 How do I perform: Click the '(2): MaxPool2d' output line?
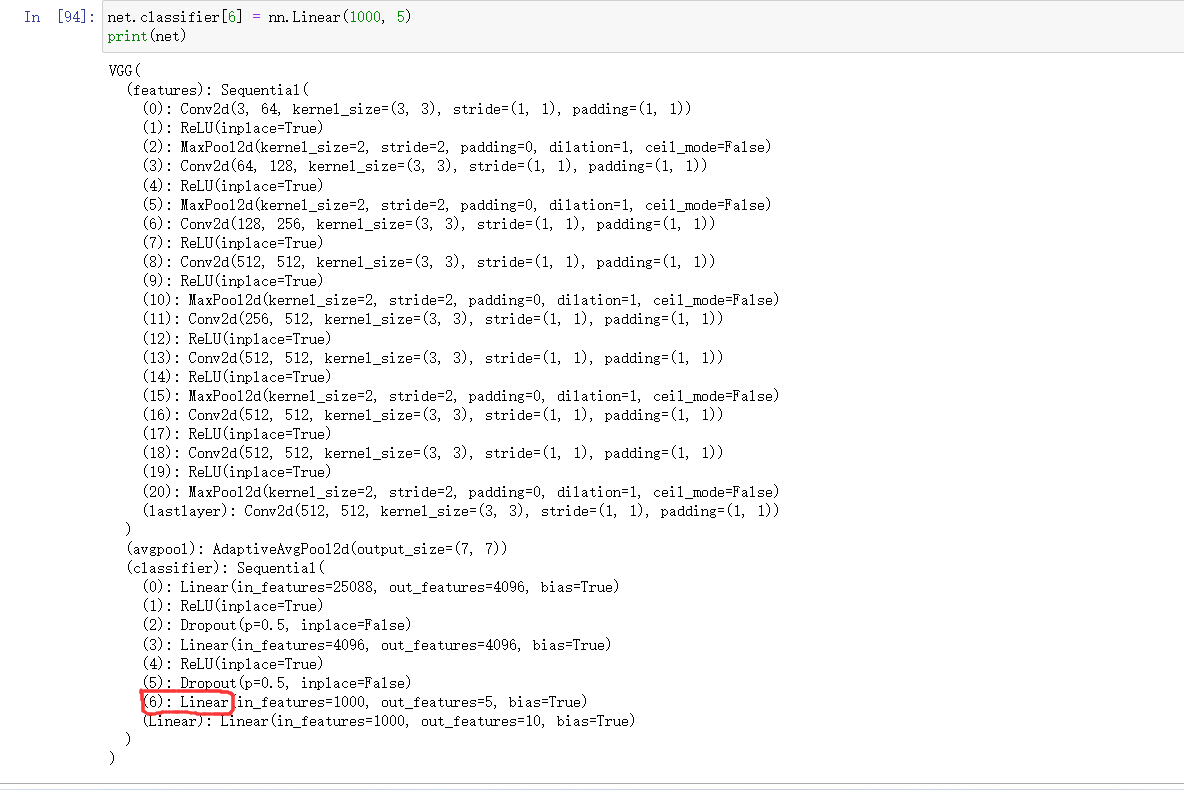457,147
